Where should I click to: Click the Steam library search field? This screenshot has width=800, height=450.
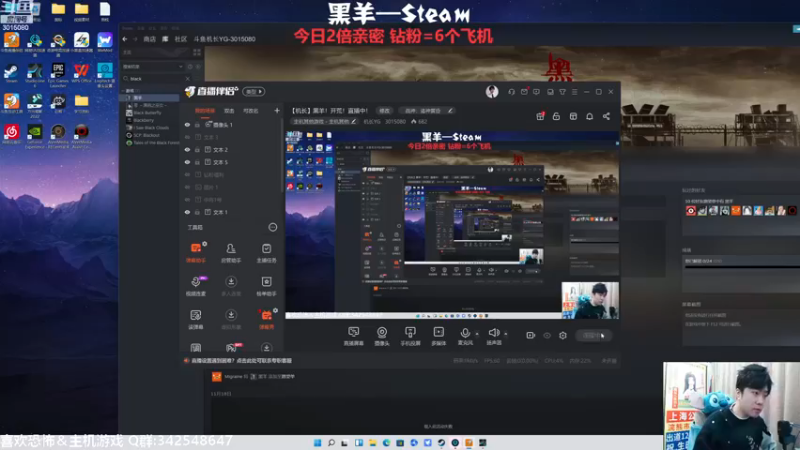[x=156, y=79]
